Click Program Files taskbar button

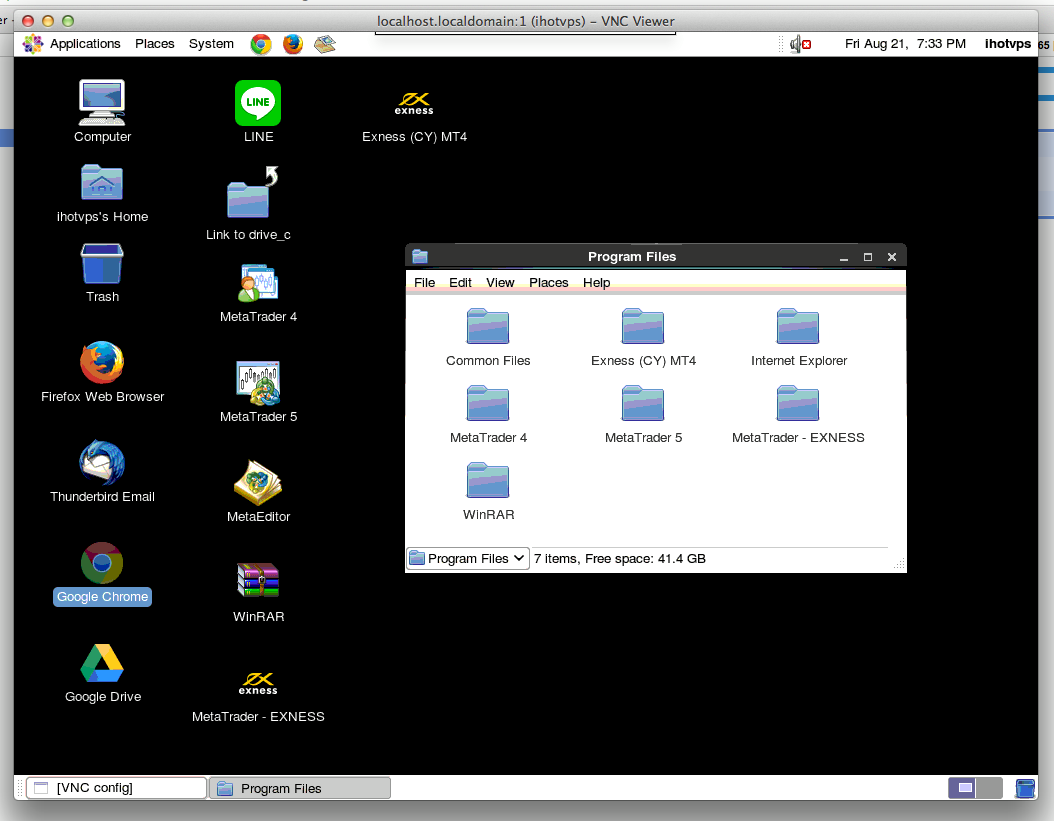pyautogui.click(x=300, y=788)
